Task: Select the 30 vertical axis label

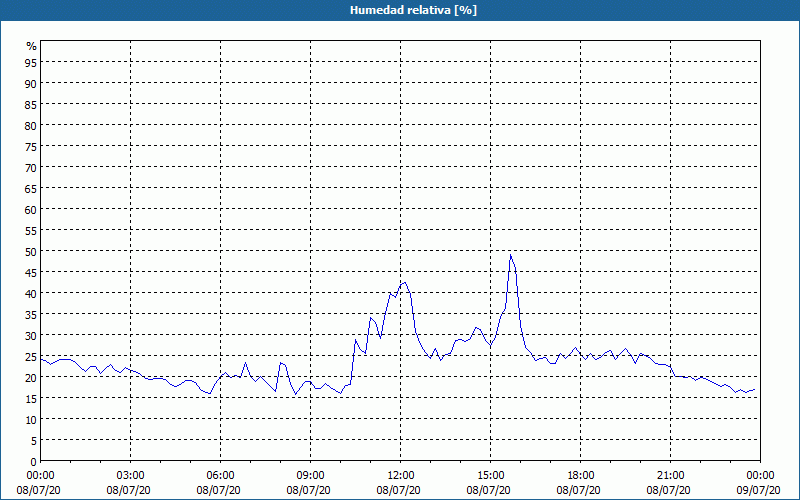Action: pos(31,336)
